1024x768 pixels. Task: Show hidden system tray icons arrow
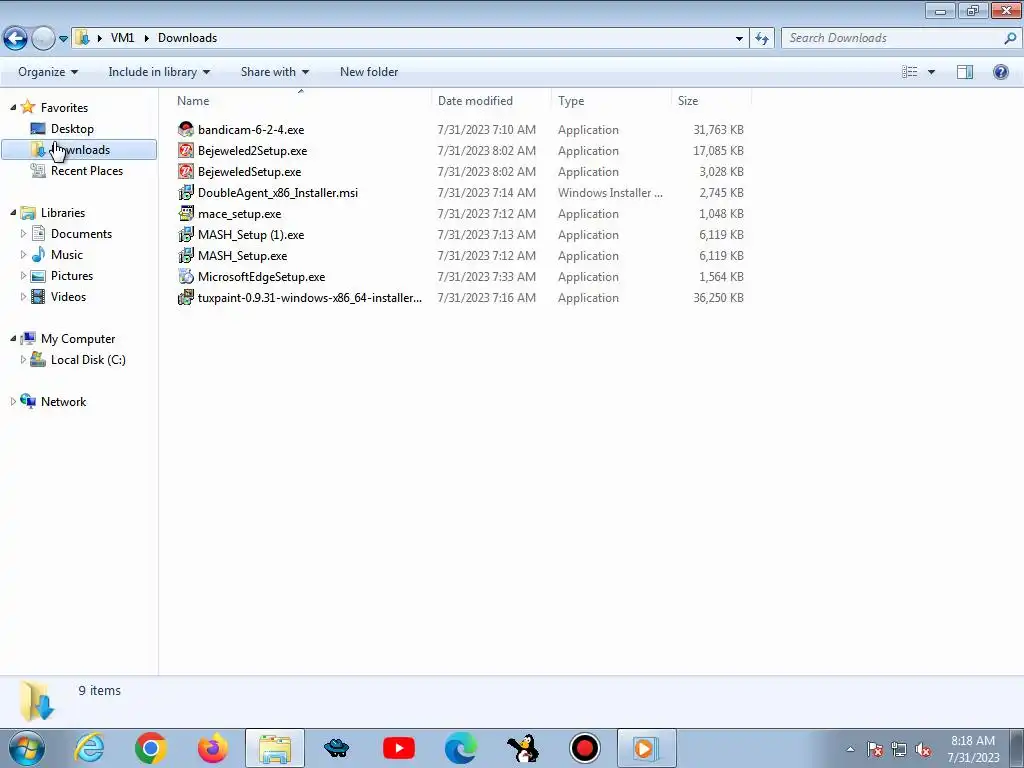coord(850,749)
